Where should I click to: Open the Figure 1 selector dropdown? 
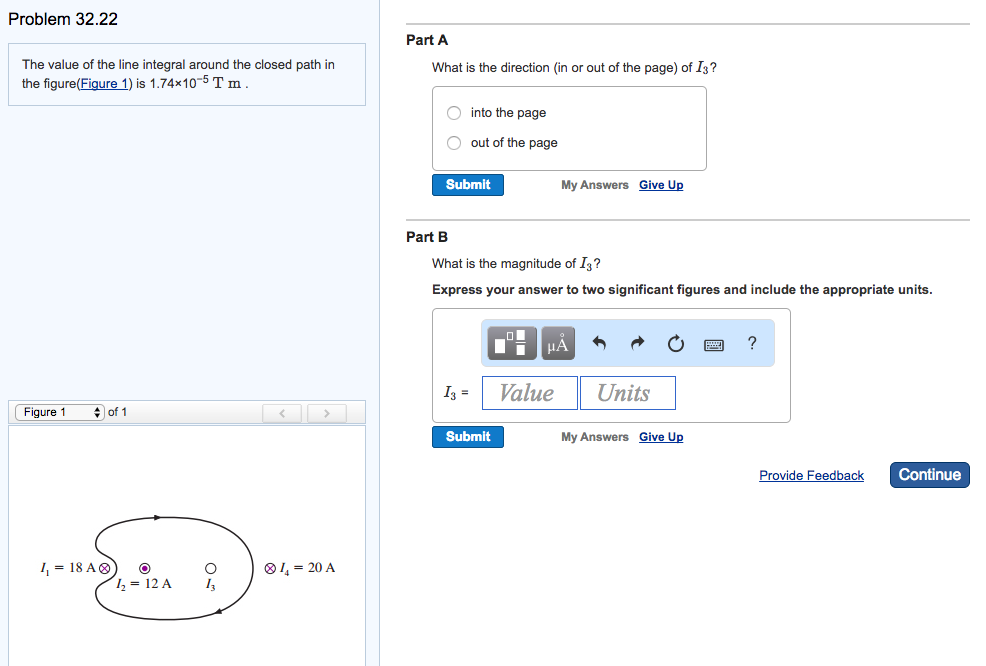coord(59,411)
